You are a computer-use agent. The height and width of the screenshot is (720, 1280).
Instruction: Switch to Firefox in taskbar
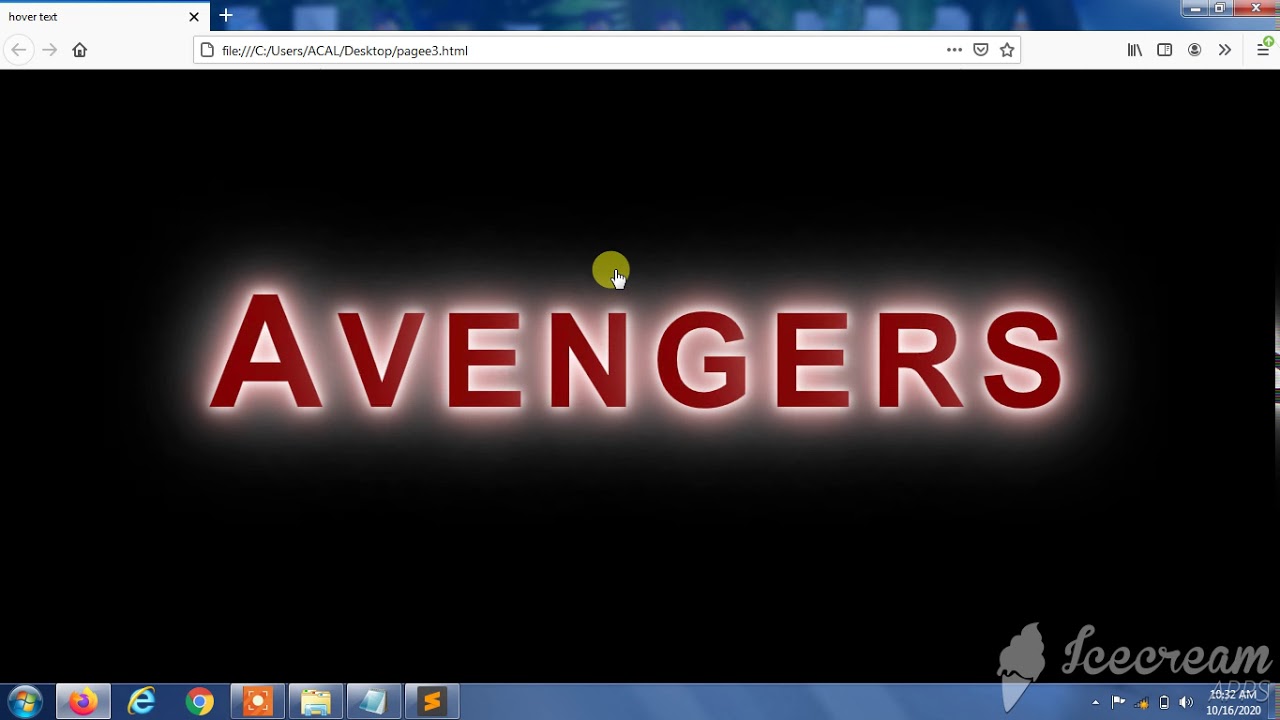(83, 702)
